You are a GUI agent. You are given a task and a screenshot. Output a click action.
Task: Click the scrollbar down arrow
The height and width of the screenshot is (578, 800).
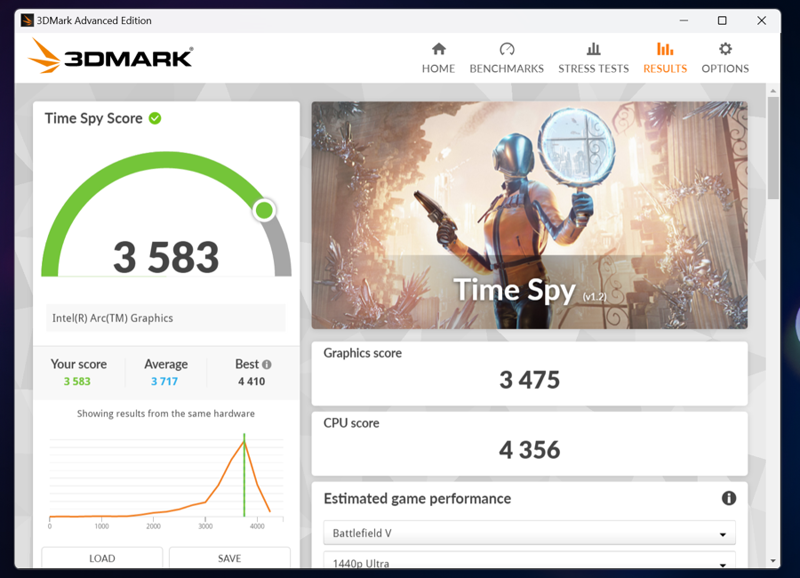tap(773, 561)
